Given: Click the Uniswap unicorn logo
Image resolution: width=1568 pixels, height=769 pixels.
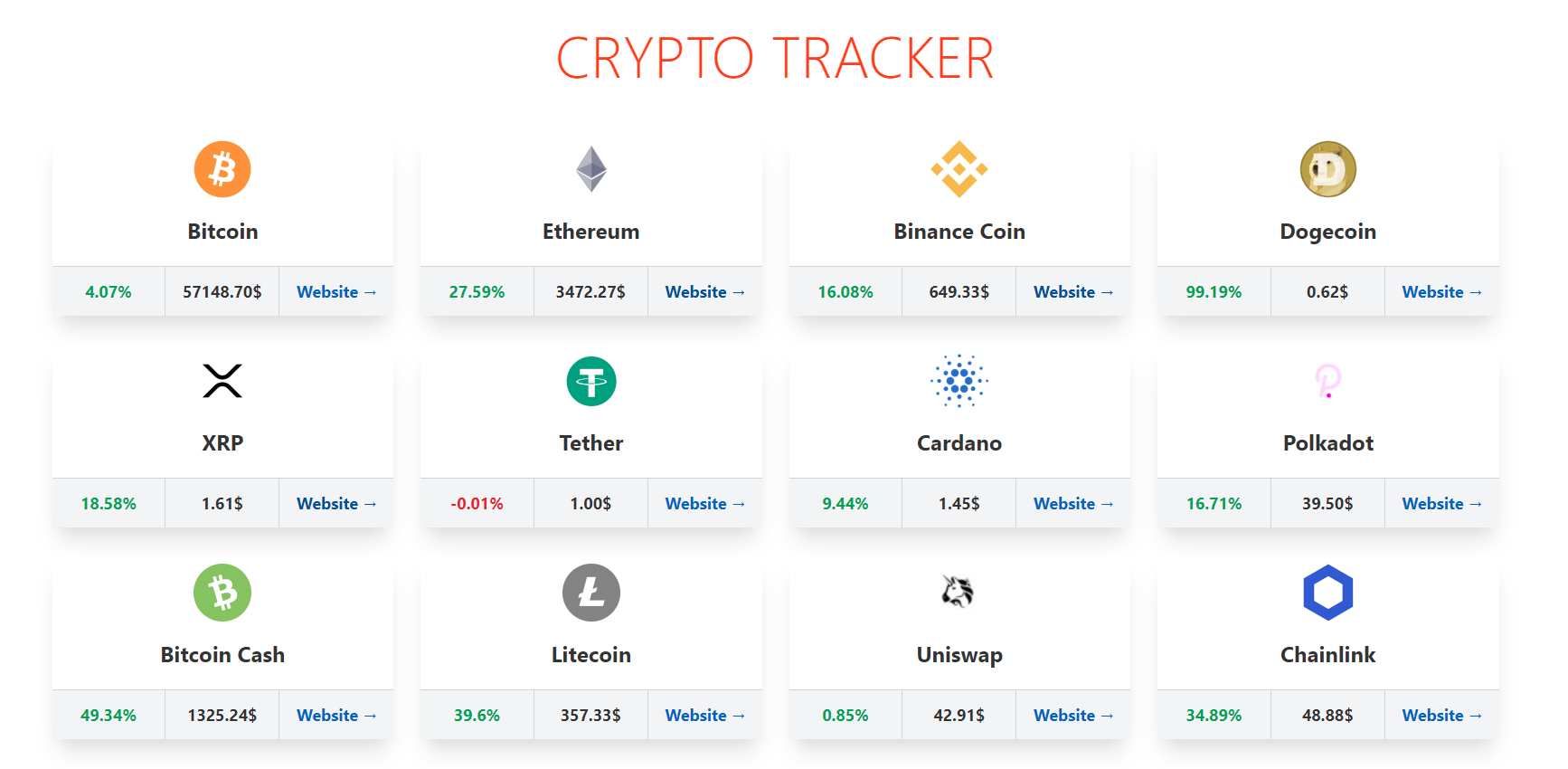Looking at the screenshot, I should coord(959,592).
